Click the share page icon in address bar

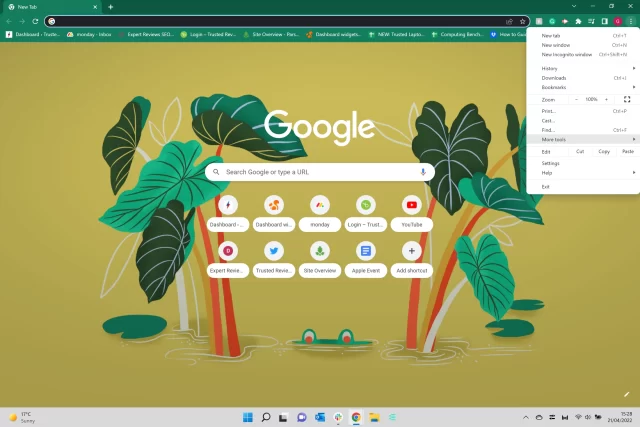509,21
